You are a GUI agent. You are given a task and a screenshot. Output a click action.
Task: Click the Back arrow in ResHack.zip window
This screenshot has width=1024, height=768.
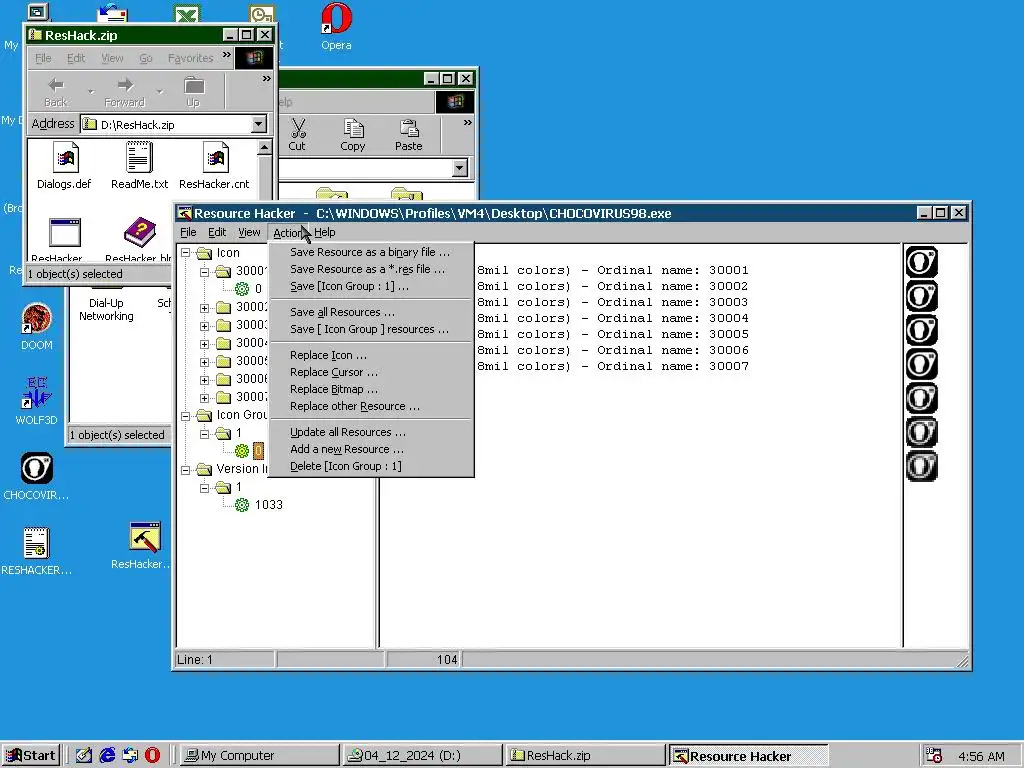56,91
